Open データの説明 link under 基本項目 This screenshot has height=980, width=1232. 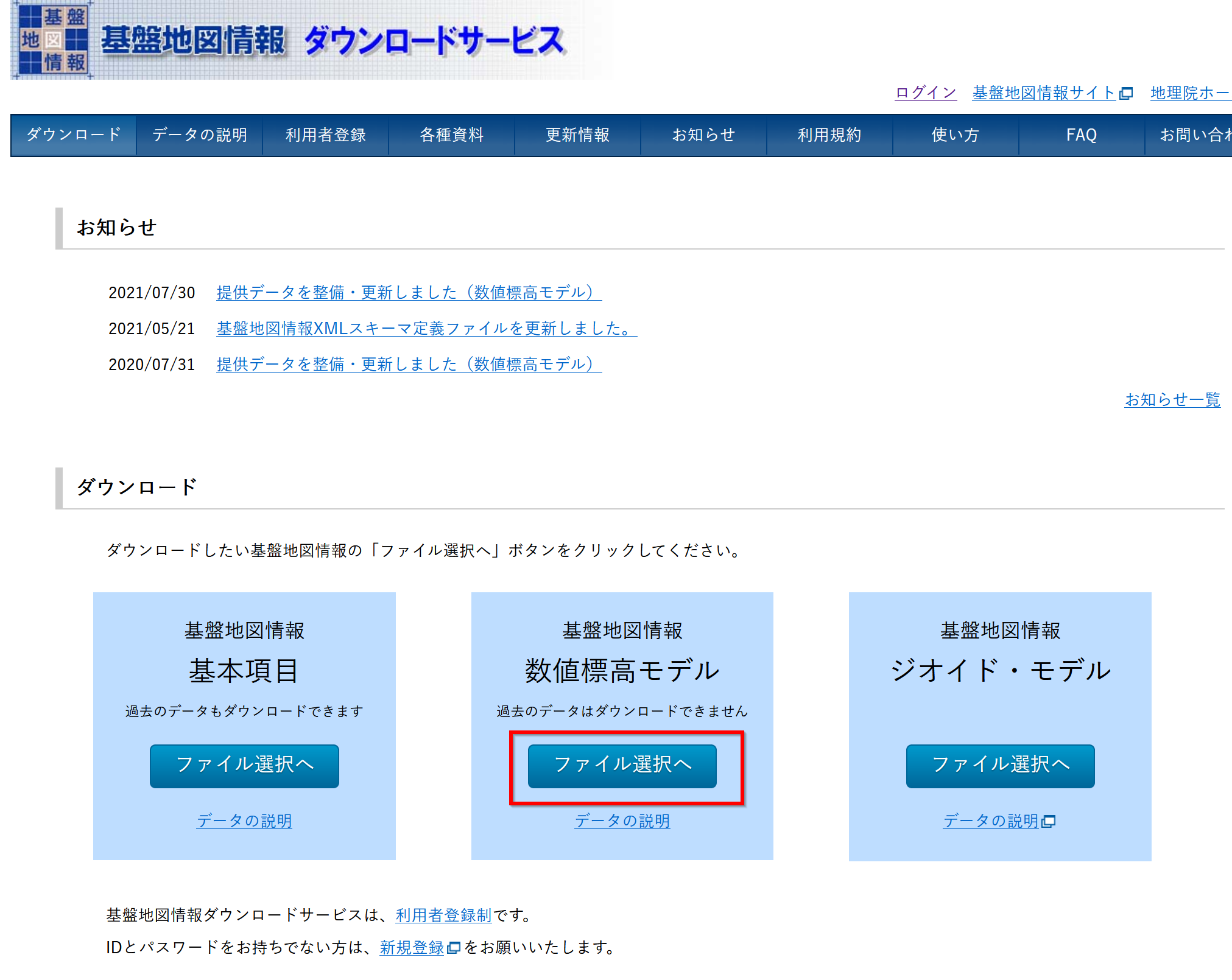[x=244, y=821]
